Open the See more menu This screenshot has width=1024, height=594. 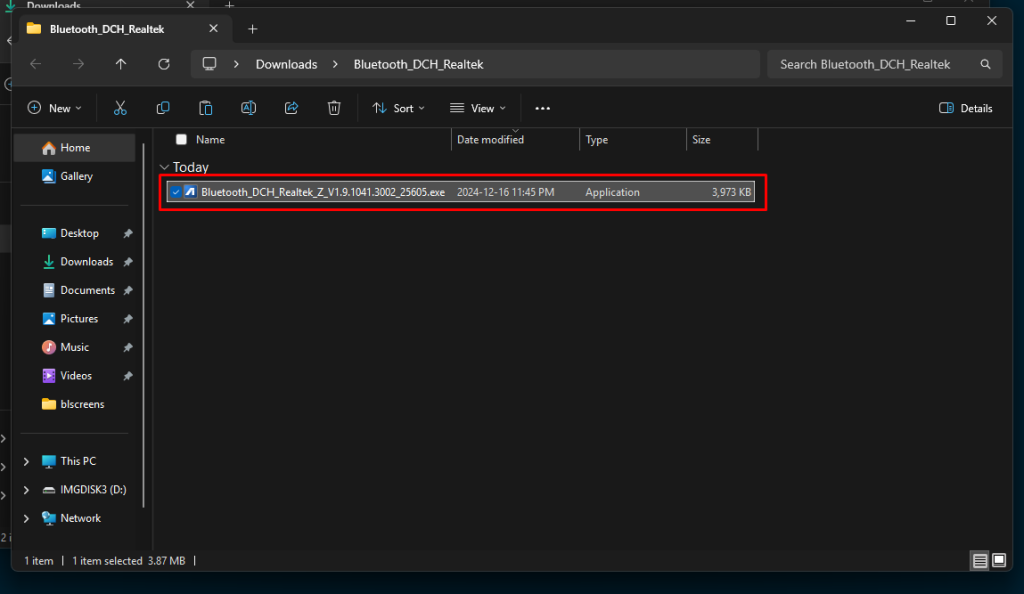(x=543, y=107)
